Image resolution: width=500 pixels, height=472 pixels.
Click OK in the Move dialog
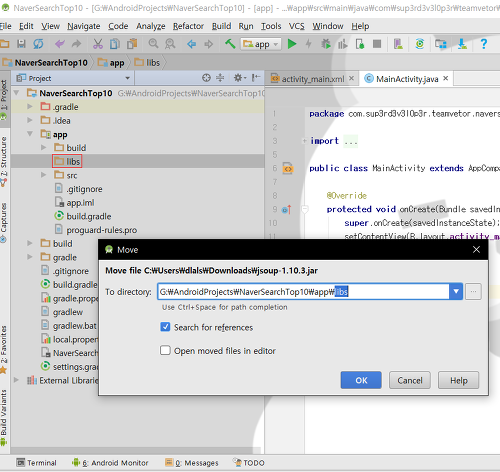click(361, 380)
